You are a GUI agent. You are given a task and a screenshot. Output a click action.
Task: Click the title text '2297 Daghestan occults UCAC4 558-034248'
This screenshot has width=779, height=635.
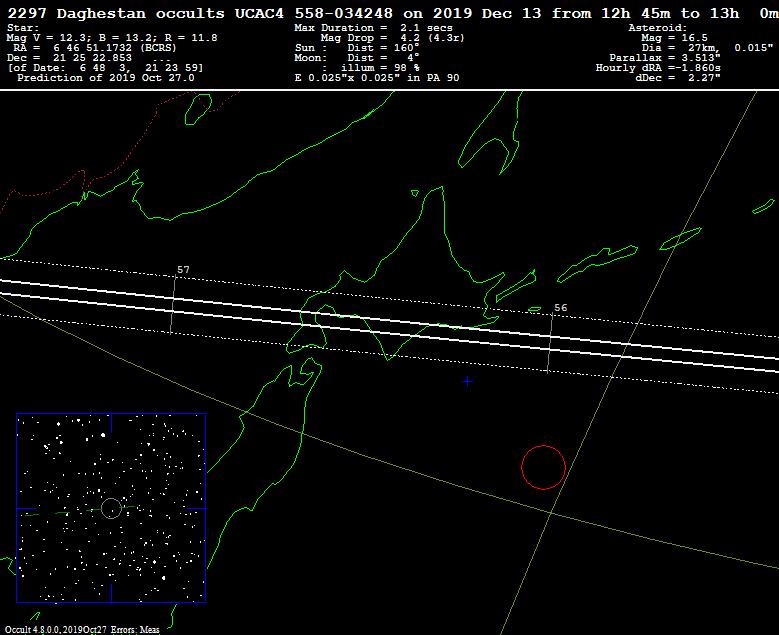pyautogui.click(x=200, y=13)
